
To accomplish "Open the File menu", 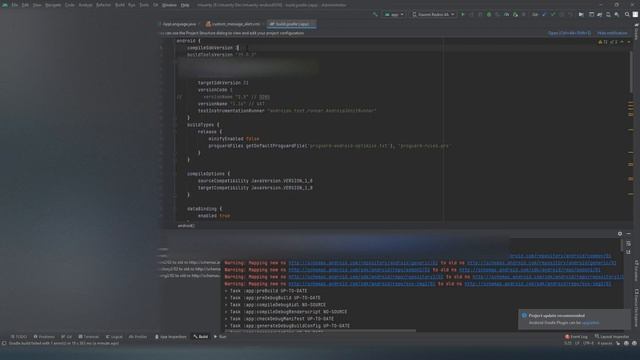I will (14, 5).
